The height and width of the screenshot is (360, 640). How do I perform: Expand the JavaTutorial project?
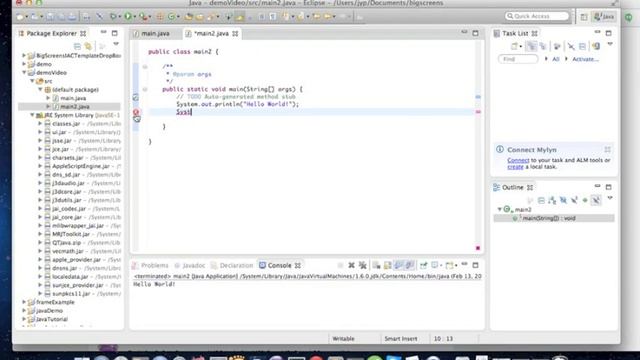[24, 319]
